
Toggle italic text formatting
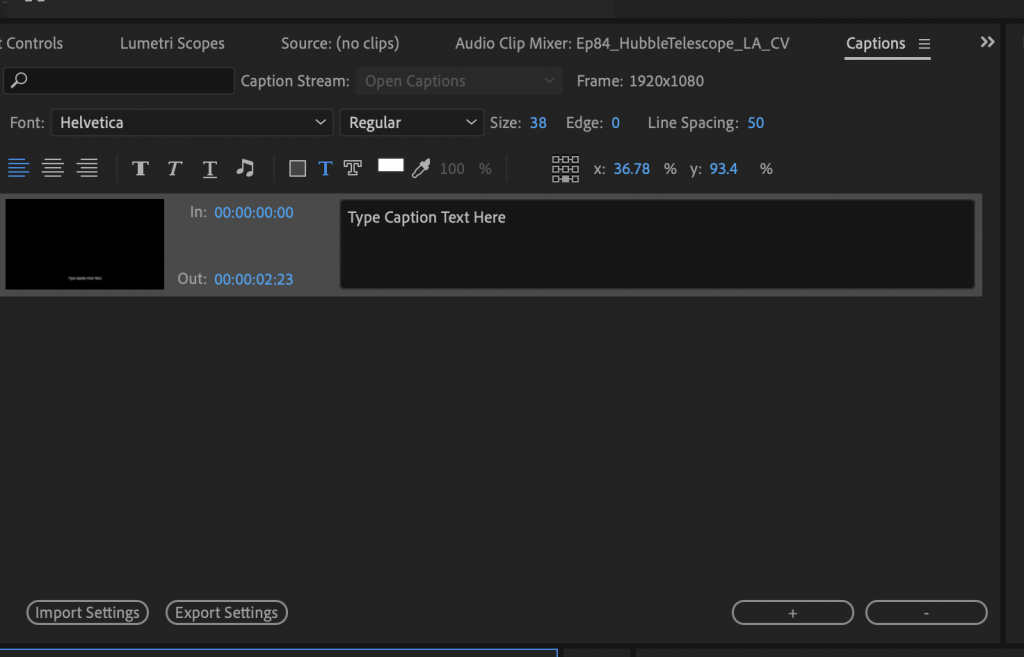click(x=174, y=169)
